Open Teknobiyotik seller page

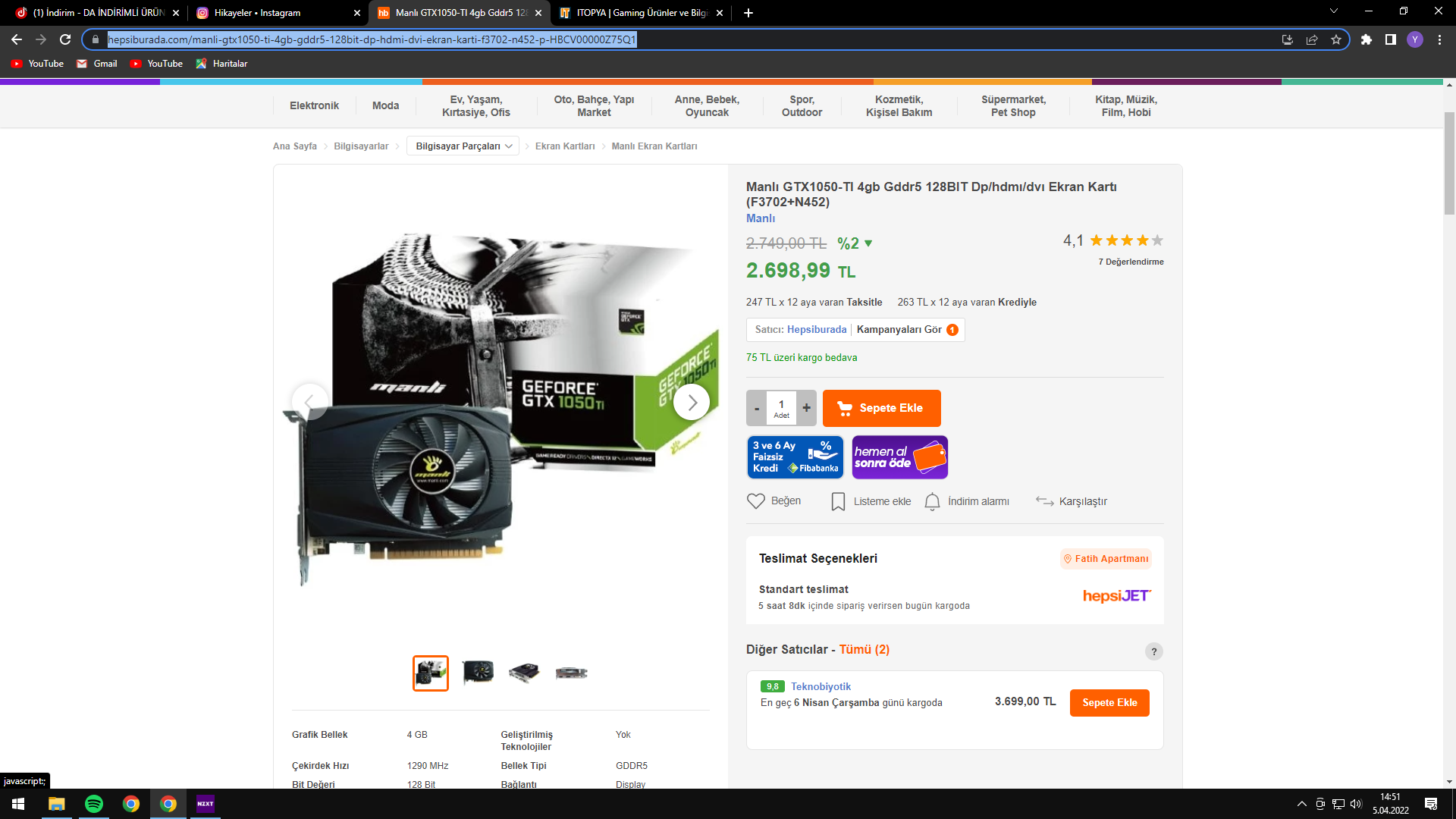[821, 686]
